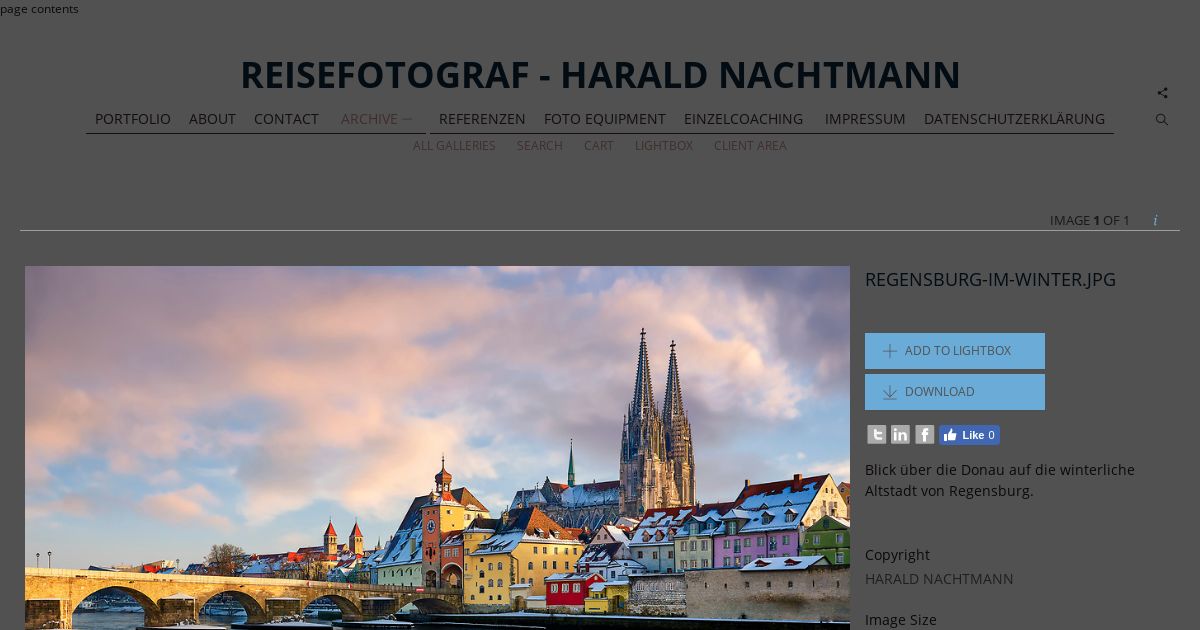1200x630 pixels.
Task: Open Datenschutzerklärung page
Action: [x=1014, y=119]
